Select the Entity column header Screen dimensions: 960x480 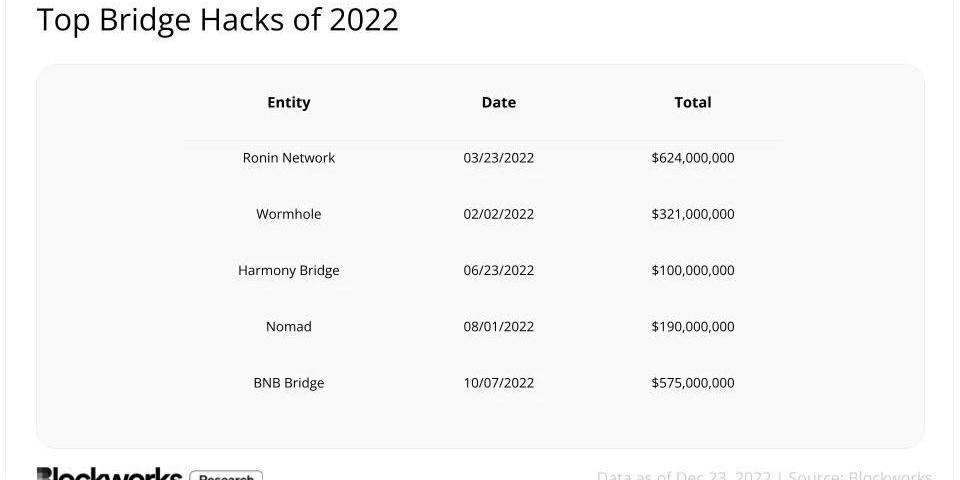point(288,102)
